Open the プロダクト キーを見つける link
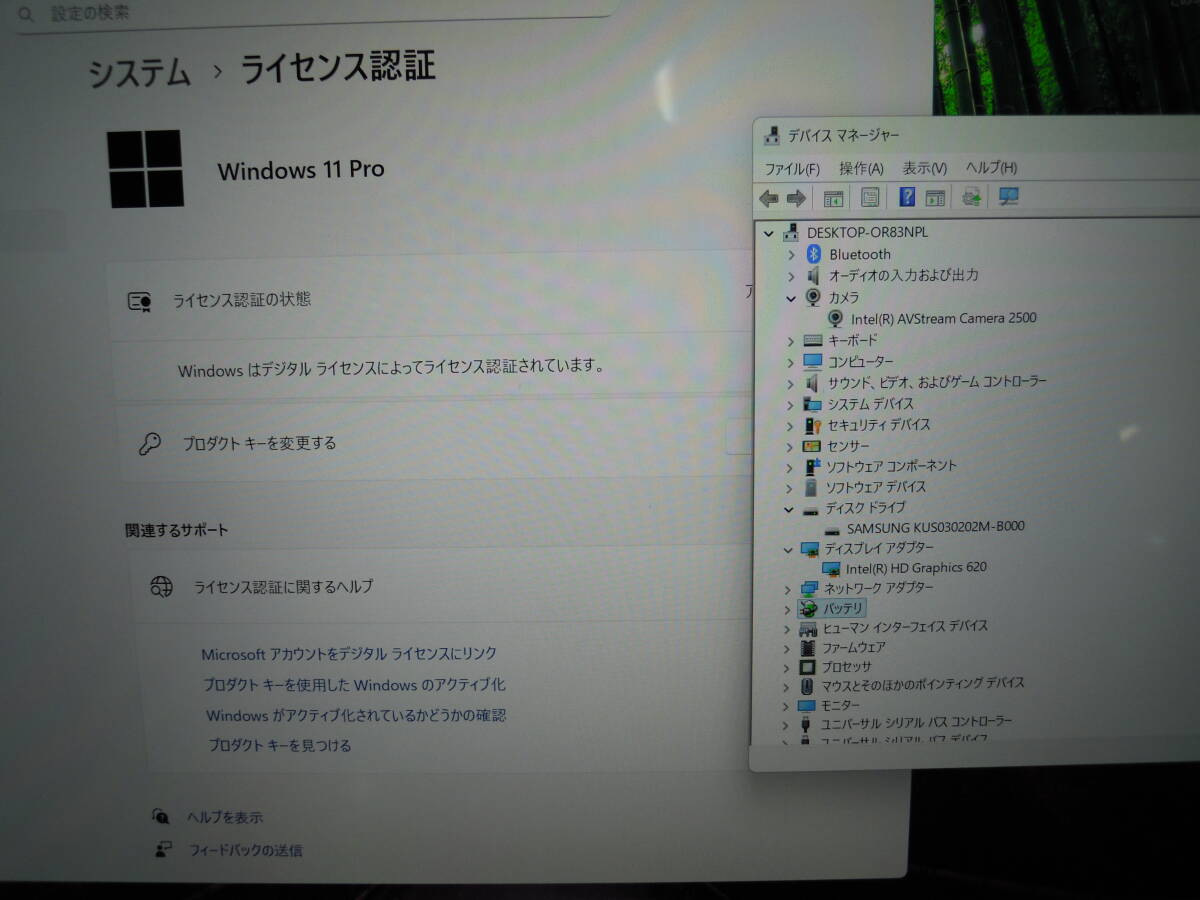 [280, 745]
